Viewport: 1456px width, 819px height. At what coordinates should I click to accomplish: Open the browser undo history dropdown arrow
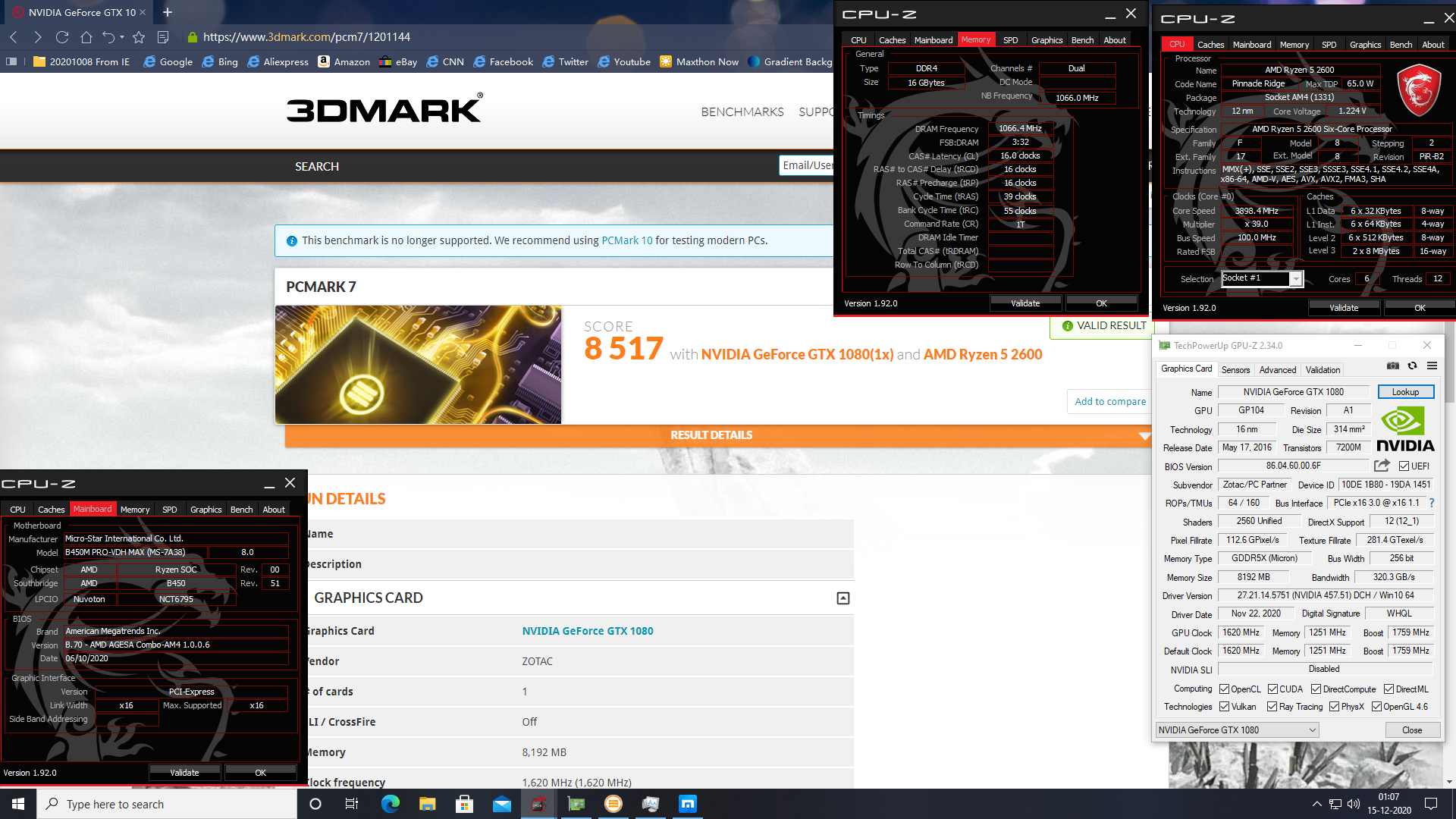pyautogui.click(x=122, y=37)
